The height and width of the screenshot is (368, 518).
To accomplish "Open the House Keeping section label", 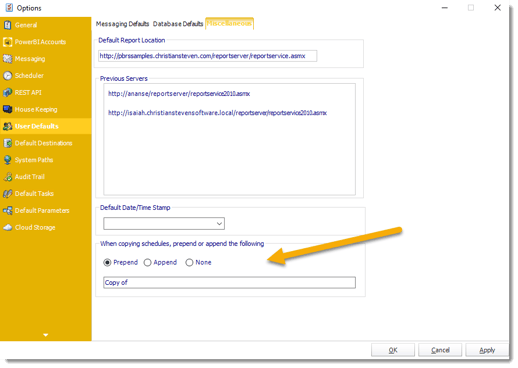I will pyautogui.click(x=36, y=110).
